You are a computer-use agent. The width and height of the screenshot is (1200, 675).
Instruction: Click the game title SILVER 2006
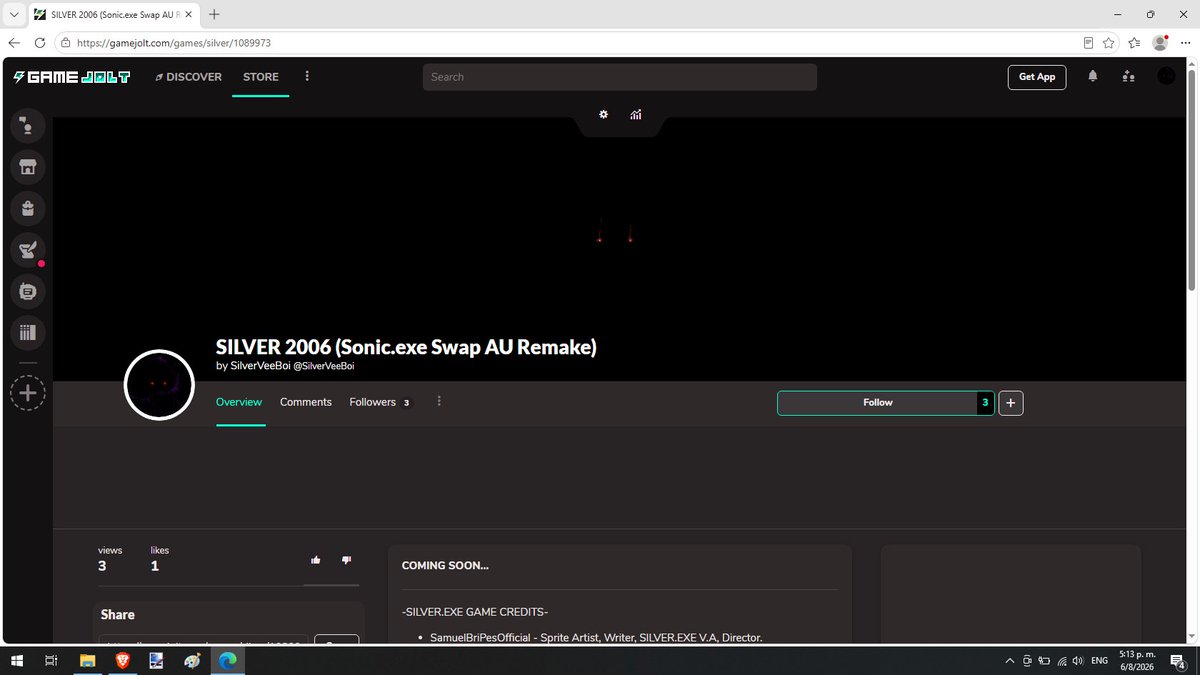406,347
